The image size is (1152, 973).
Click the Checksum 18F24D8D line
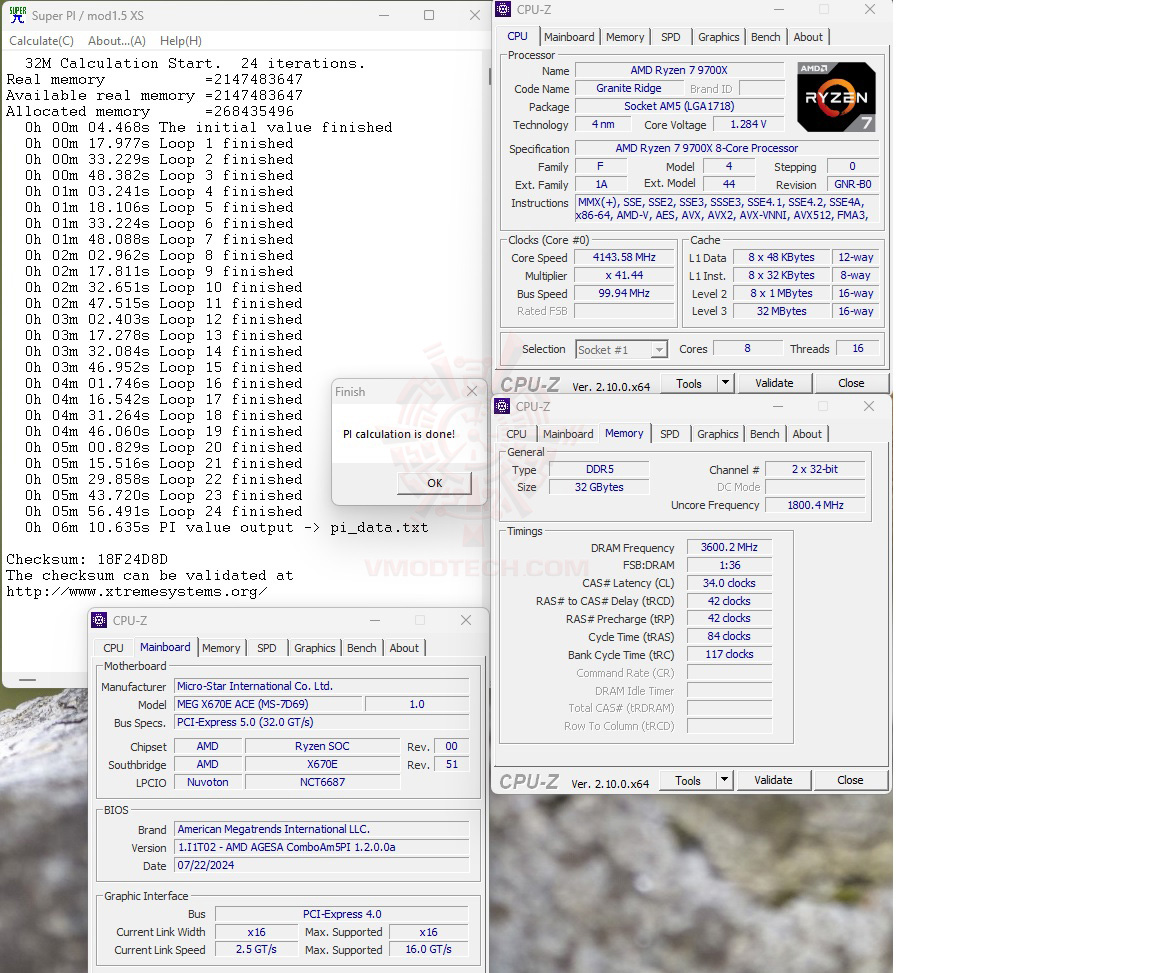point(87,559)
